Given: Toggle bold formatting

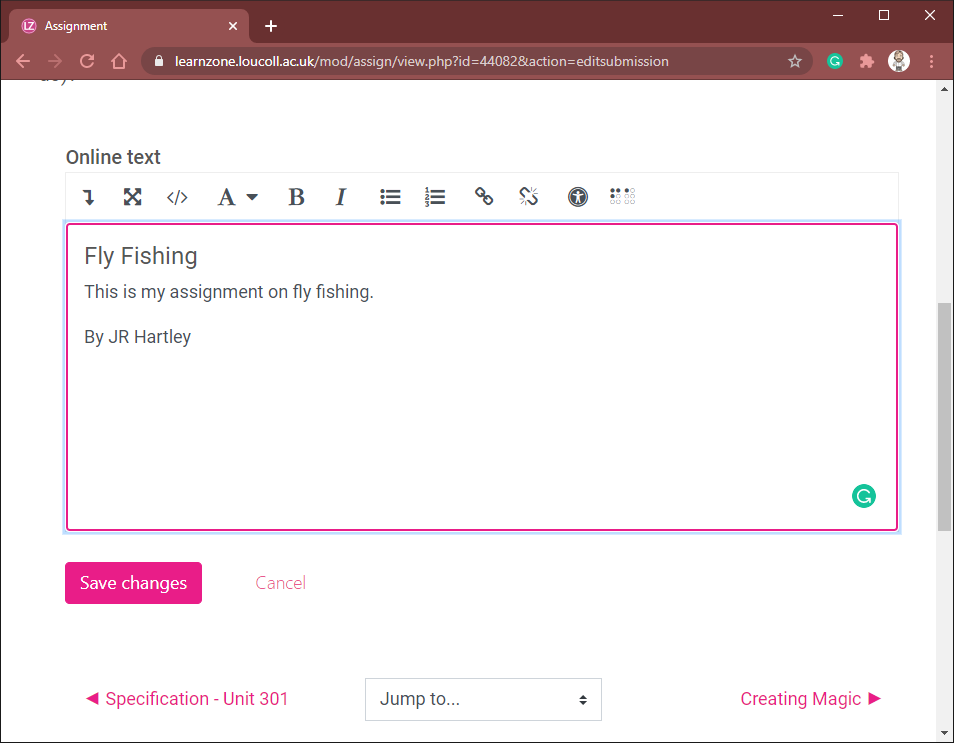Looking at the screenshot, I should point(296,197).
